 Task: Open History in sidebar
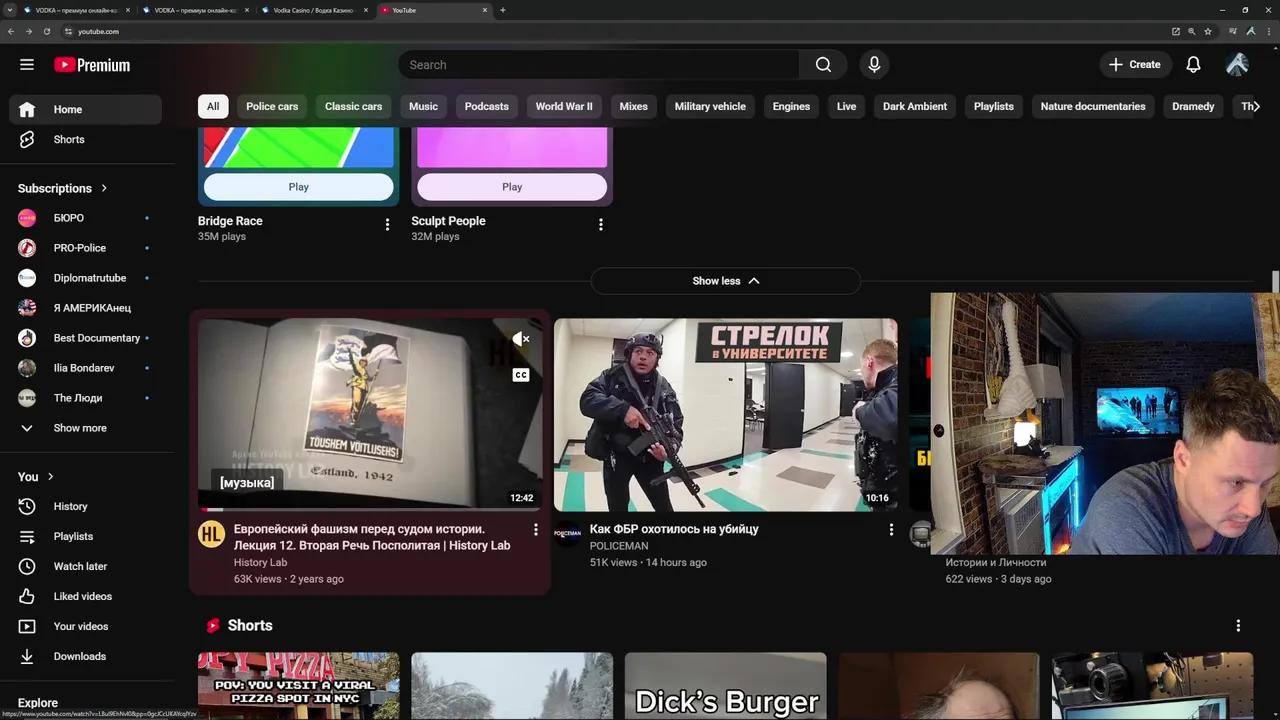coord(85,507)
